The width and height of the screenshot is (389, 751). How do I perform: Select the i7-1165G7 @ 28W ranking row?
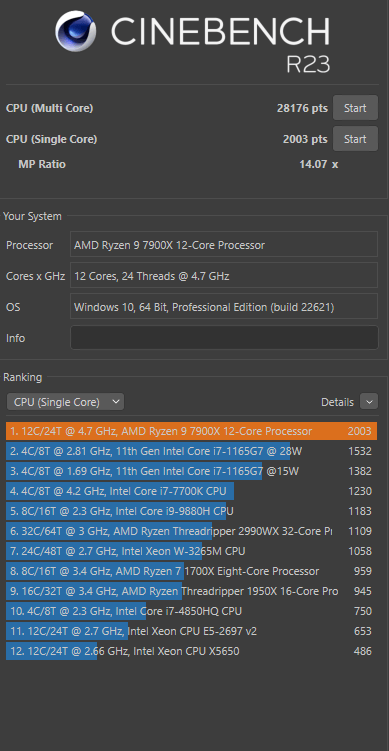pyautogui.click(x=192, y=451)
